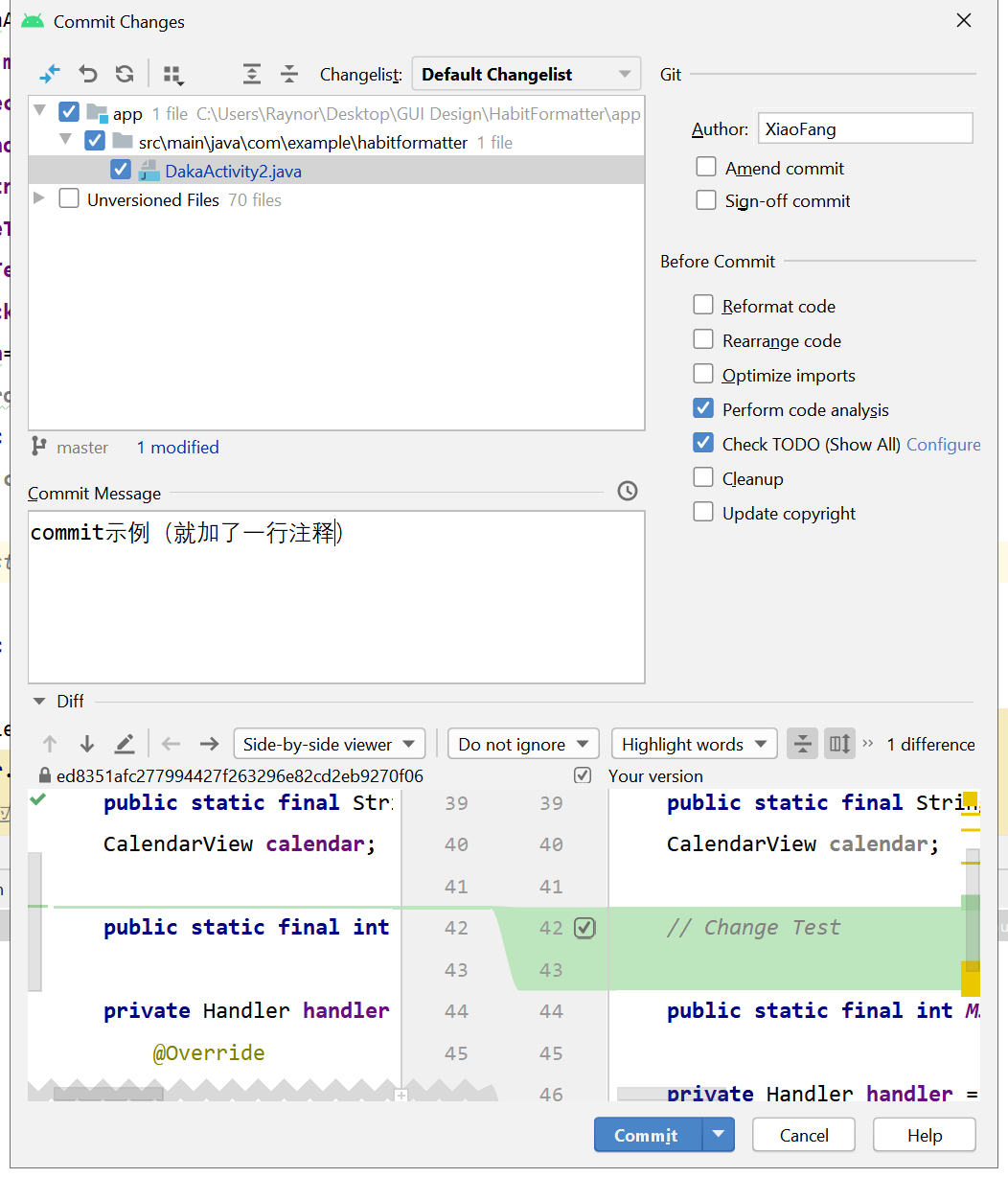Click the edit source pencil icon
1008x1178 pixels.
tap(125, 744)
